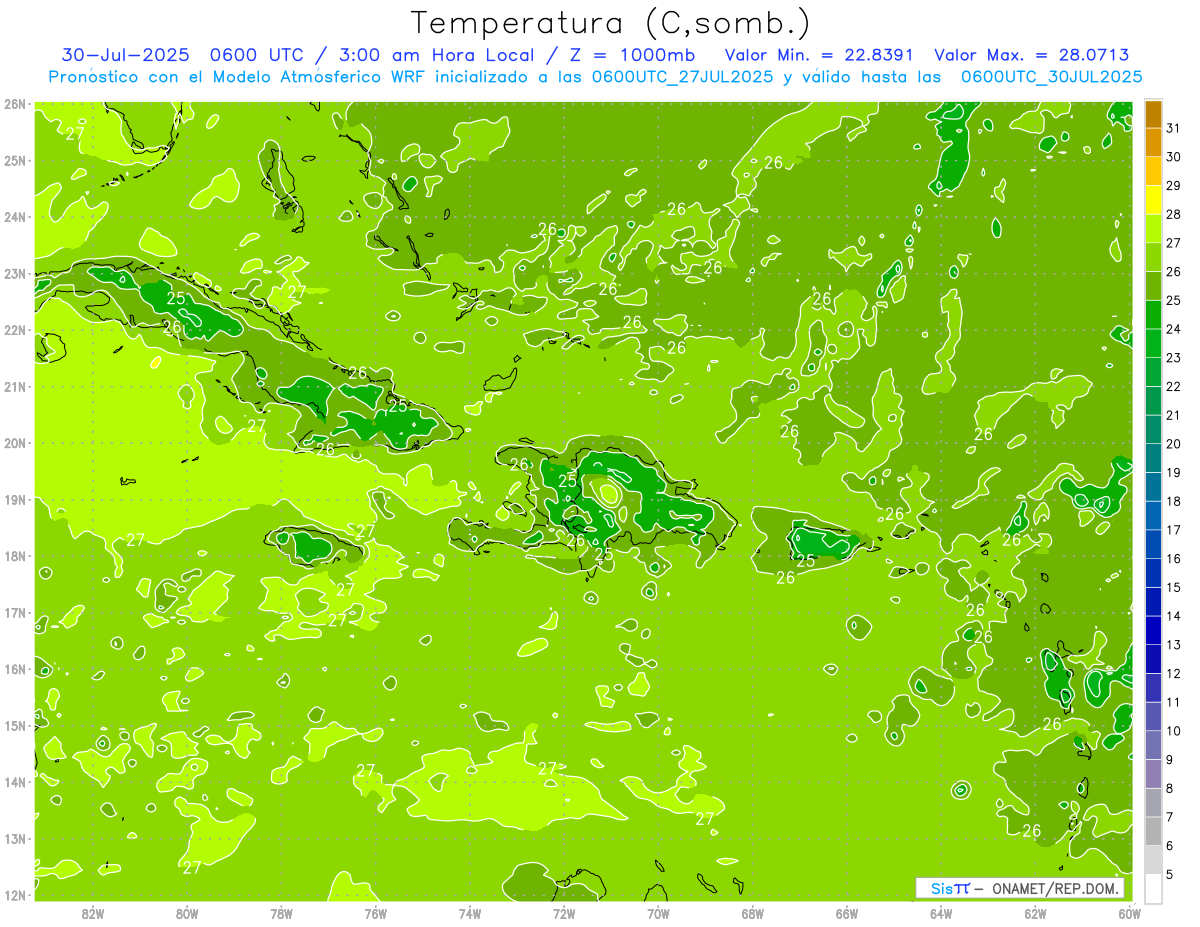Click longitude axis label "60W"
Image resolution: width=1200 pixels, height=927 pixels.
[1130, 914]
